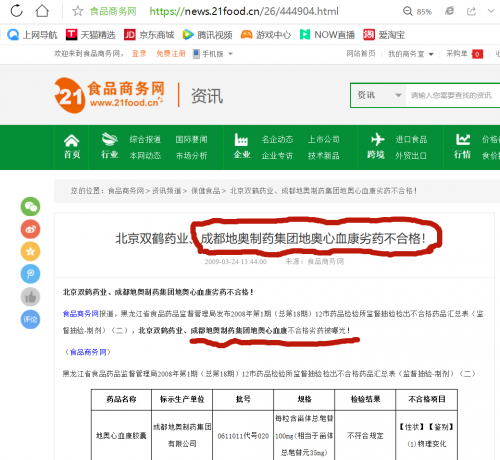The height and width of the screenshot is (460, 500).
Task: Click the address bar URL
Action: click(244, 11)
